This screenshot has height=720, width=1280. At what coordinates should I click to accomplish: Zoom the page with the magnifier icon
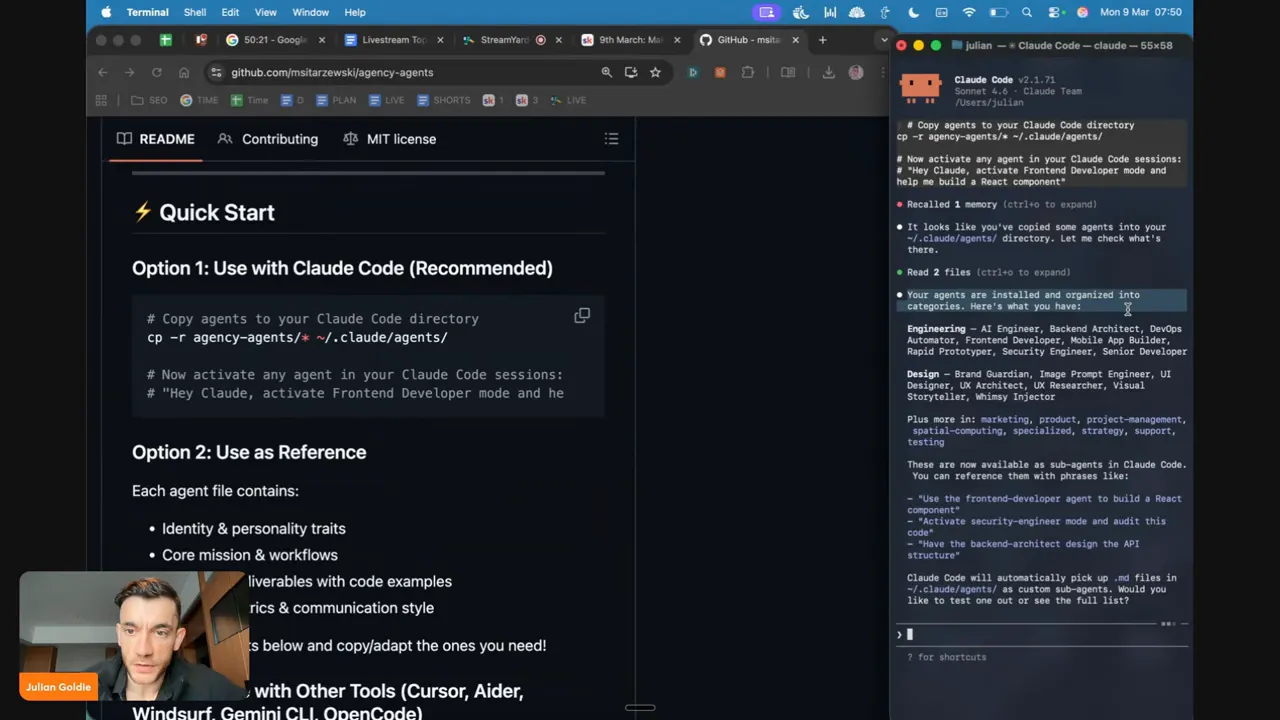(606, 72)
